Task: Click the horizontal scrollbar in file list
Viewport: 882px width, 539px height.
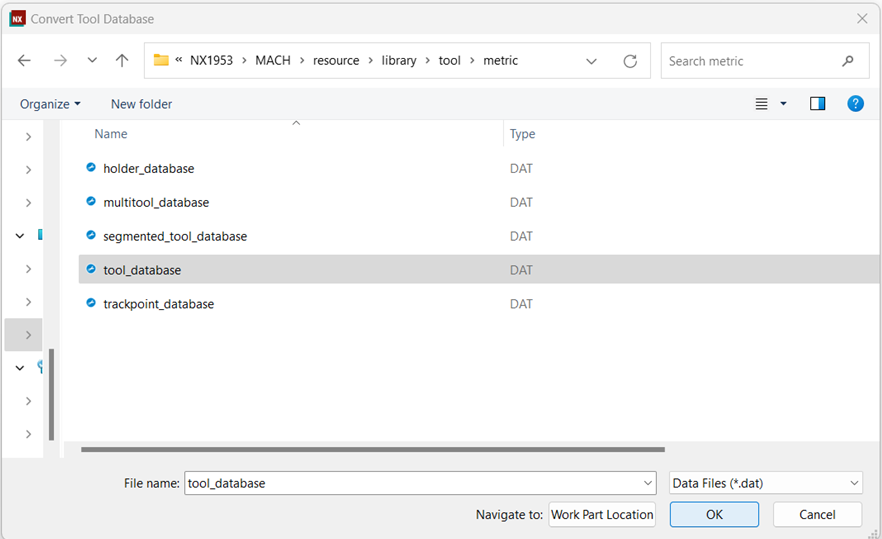Action: 372,450
